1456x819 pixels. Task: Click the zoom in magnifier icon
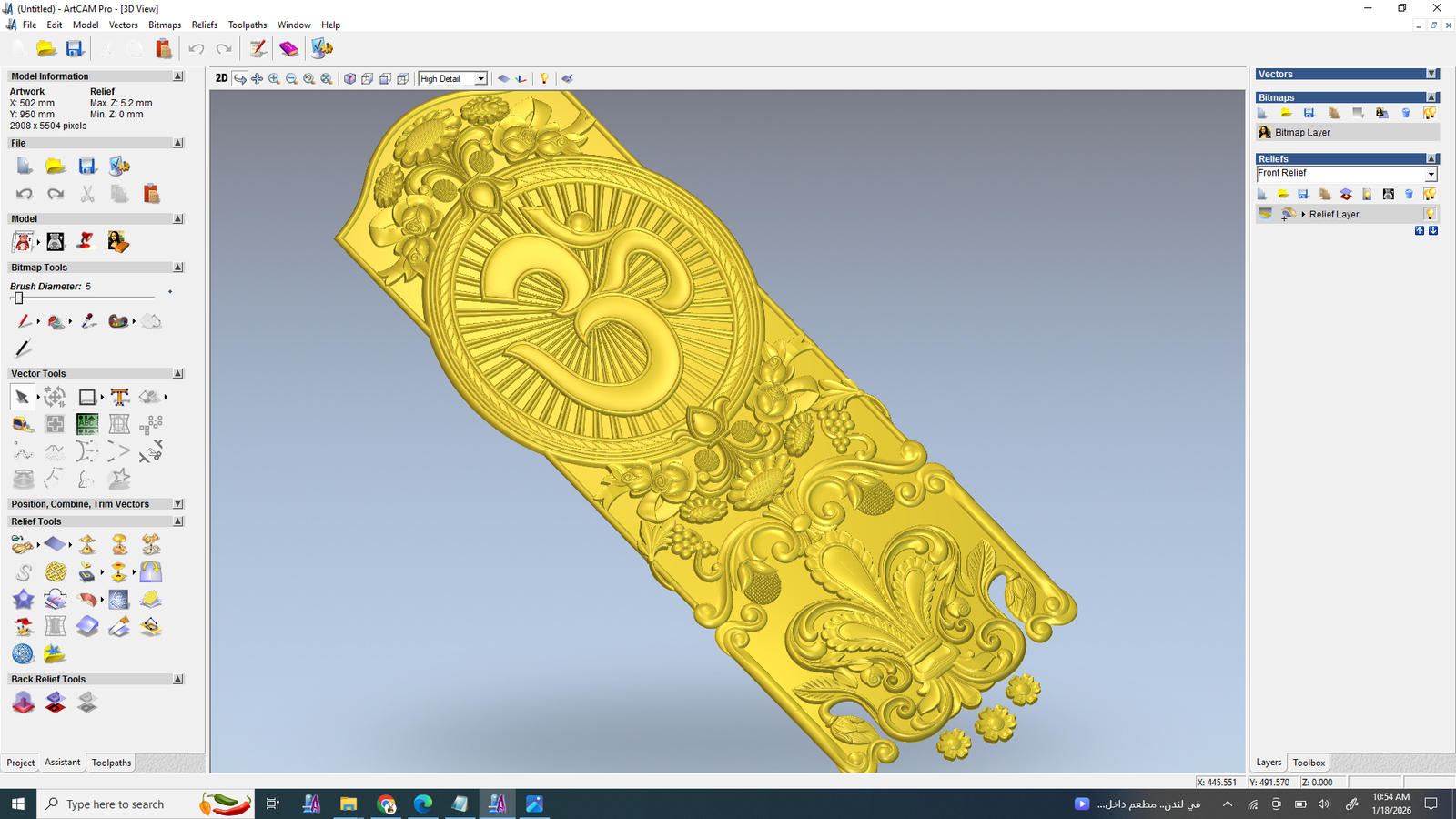274,79
